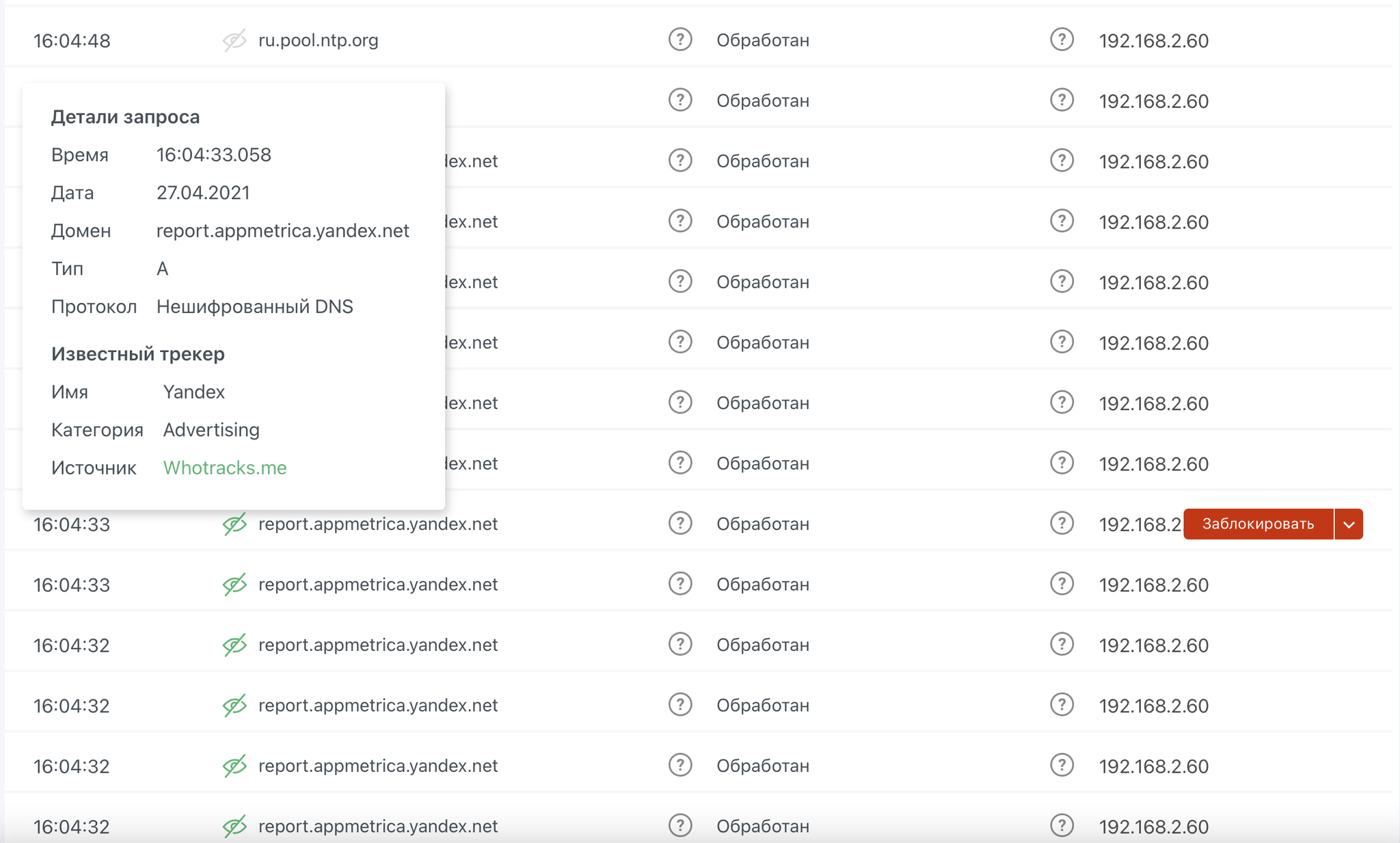Image resolution: width=1400 pixels, height=843 pixels.
Task: Click client info icon in ru.pool.ntp.org row
Action: point(1062,40)
